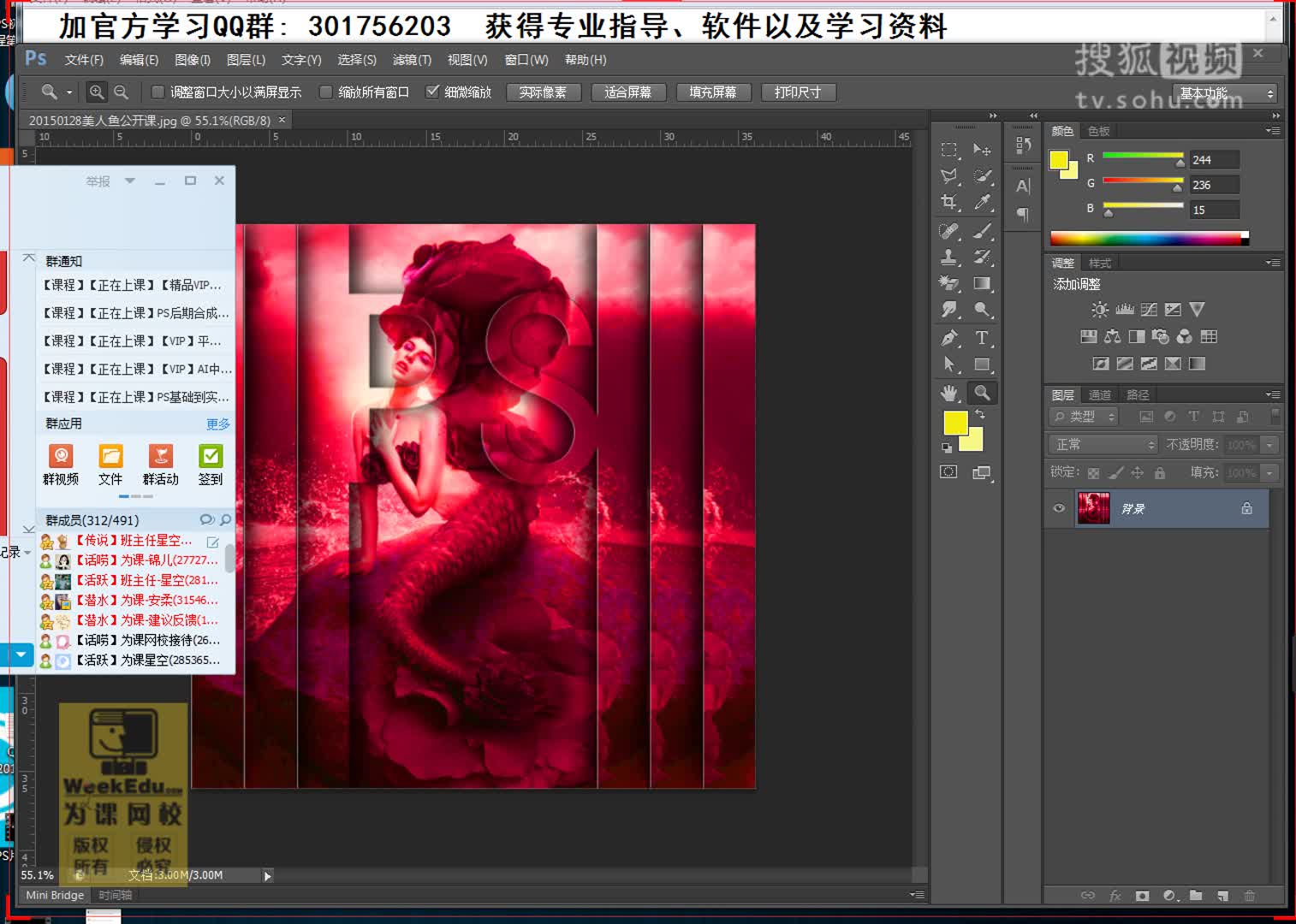1296x924 pixels.
Task: Create new group folder icon
Action: 1196,896
